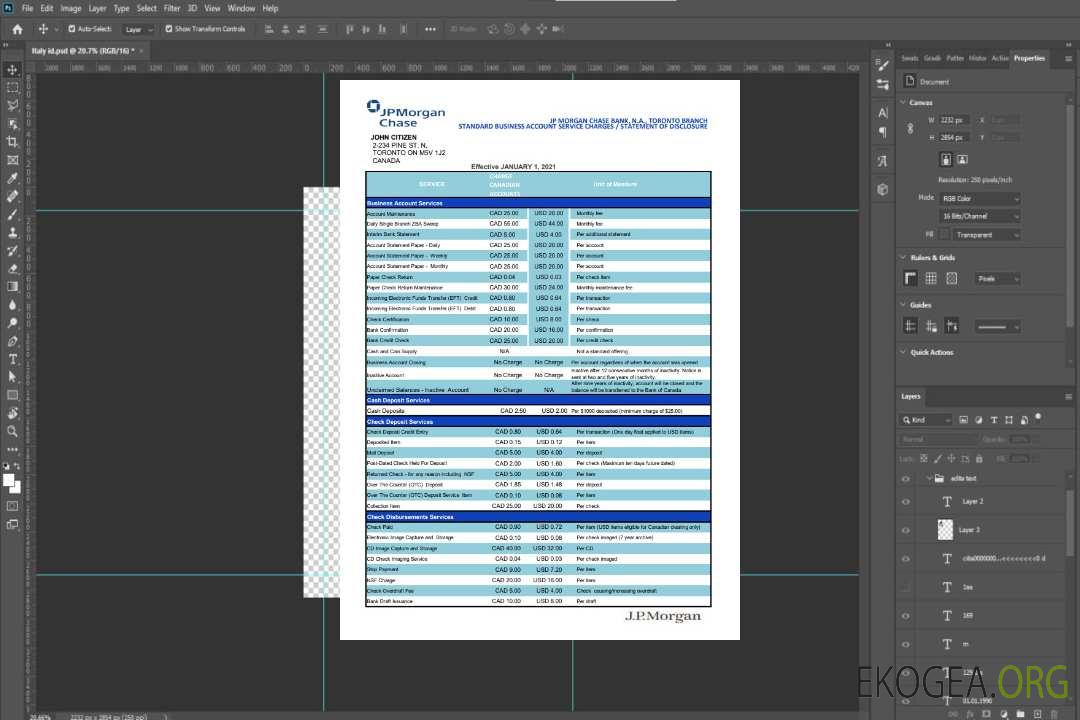Image resolution: width=1080 pixels, height=720 pixels.
Task: Hide the 'edita text' group with eye icon
Action: coord(906,479)
